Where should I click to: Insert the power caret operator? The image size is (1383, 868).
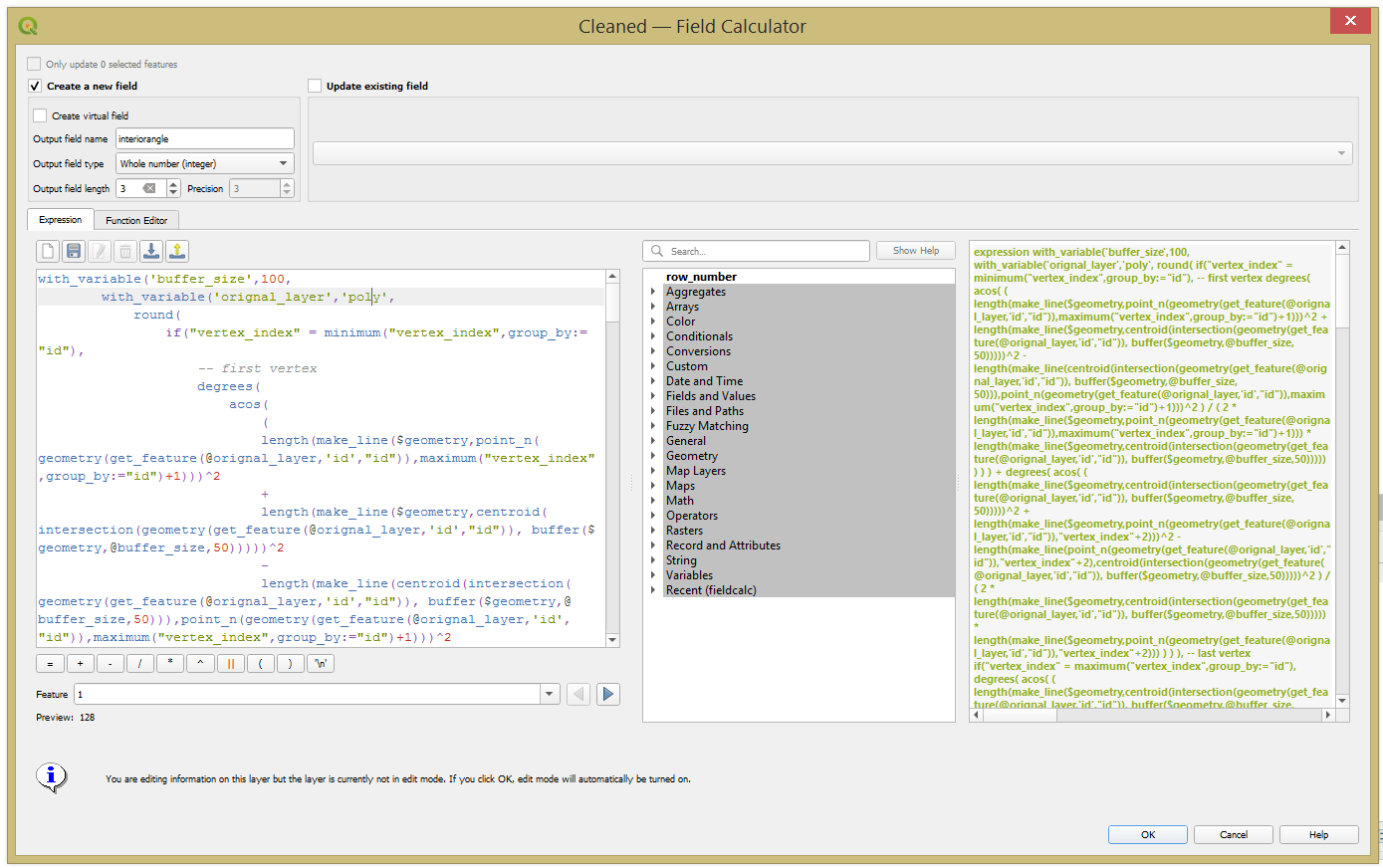tap(200, 663)
